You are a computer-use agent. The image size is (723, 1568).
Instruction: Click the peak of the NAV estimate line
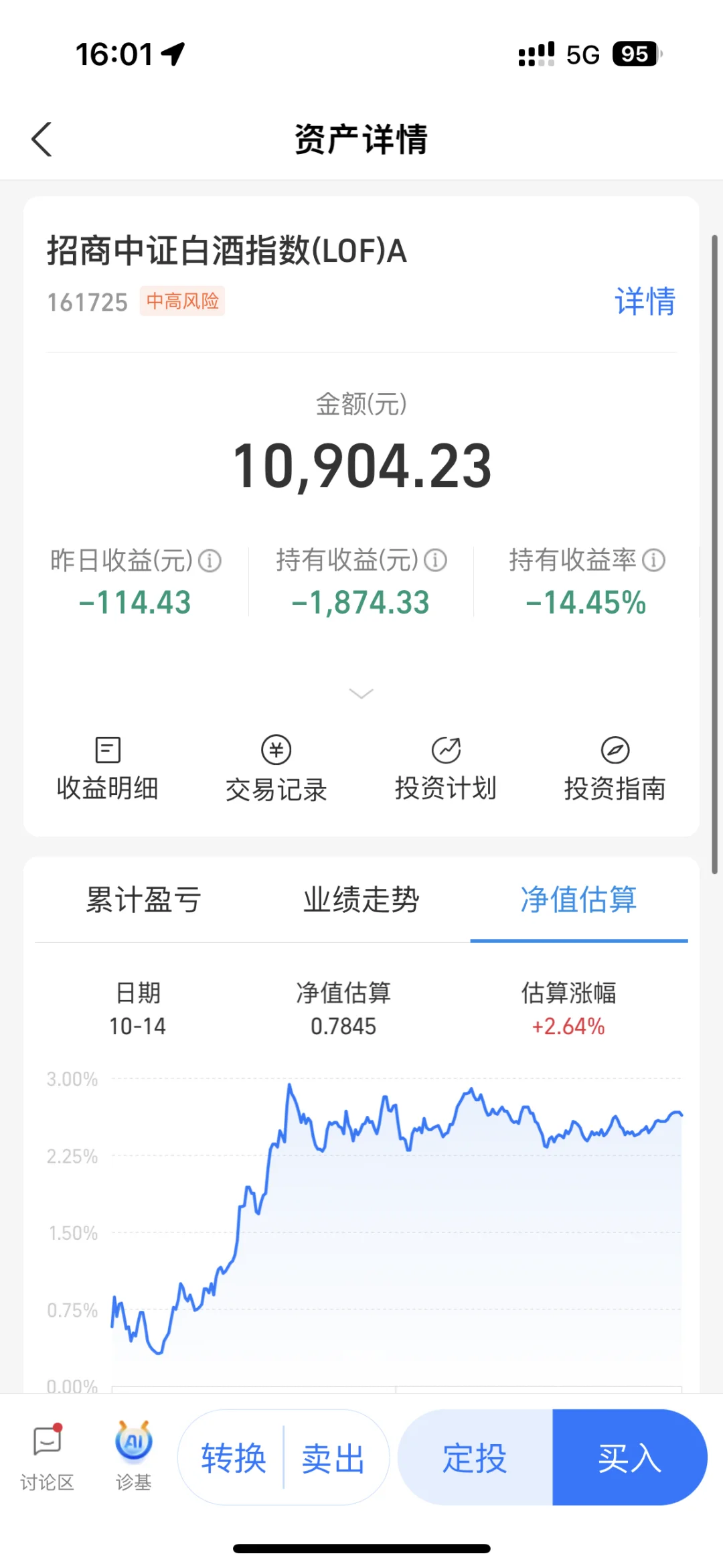click(289, 1085)
